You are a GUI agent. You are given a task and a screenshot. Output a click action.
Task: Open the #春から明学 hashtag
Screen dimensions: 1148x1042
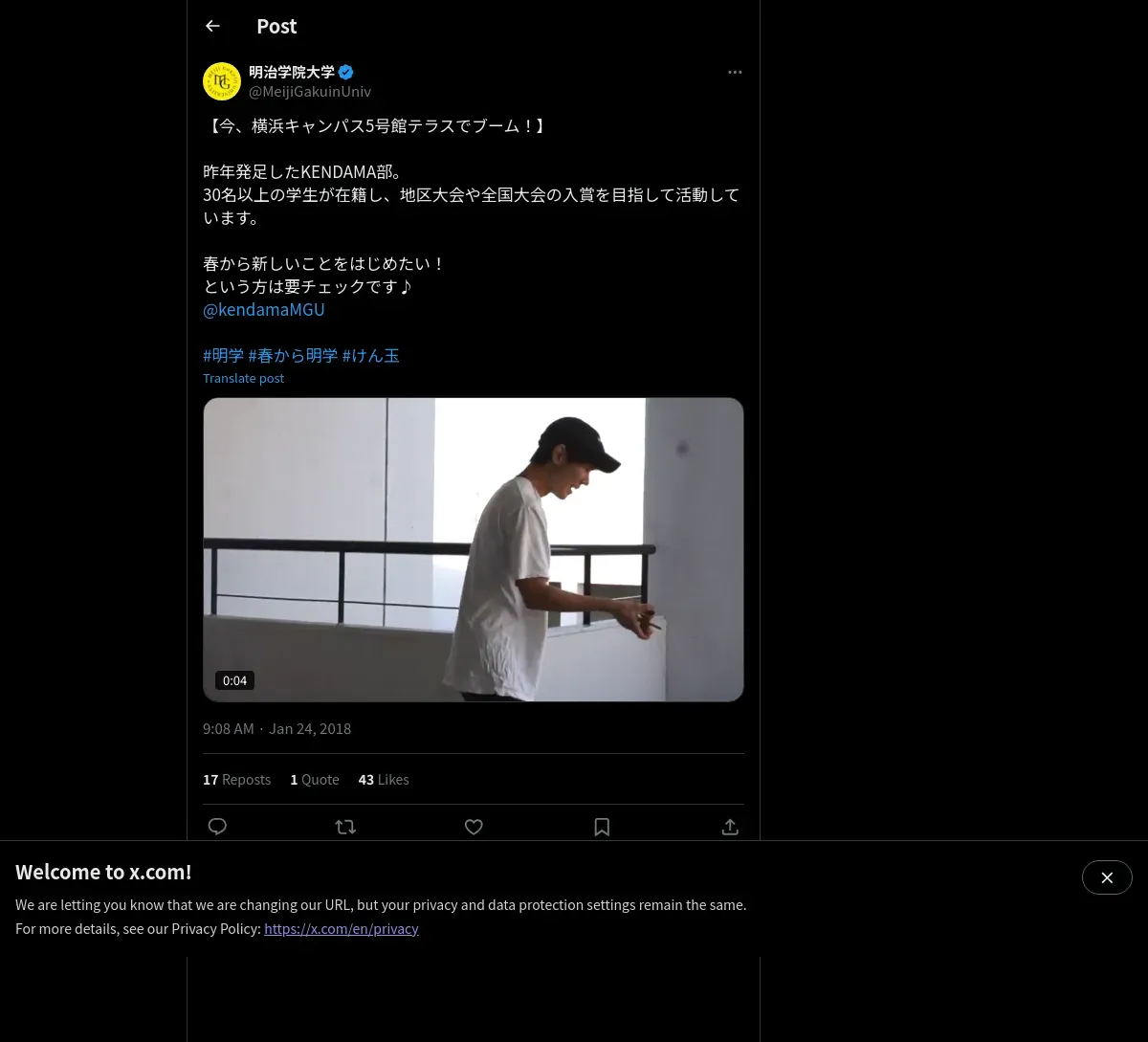click(x=293, y=355)
